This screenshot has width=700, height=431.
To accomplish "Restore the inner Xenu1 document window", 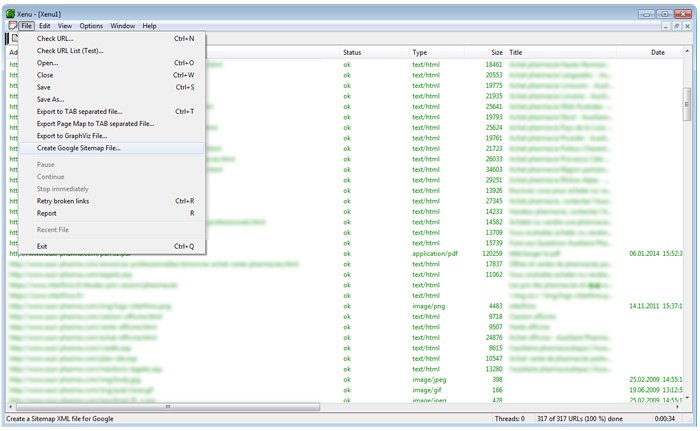I will click(676, 26).
